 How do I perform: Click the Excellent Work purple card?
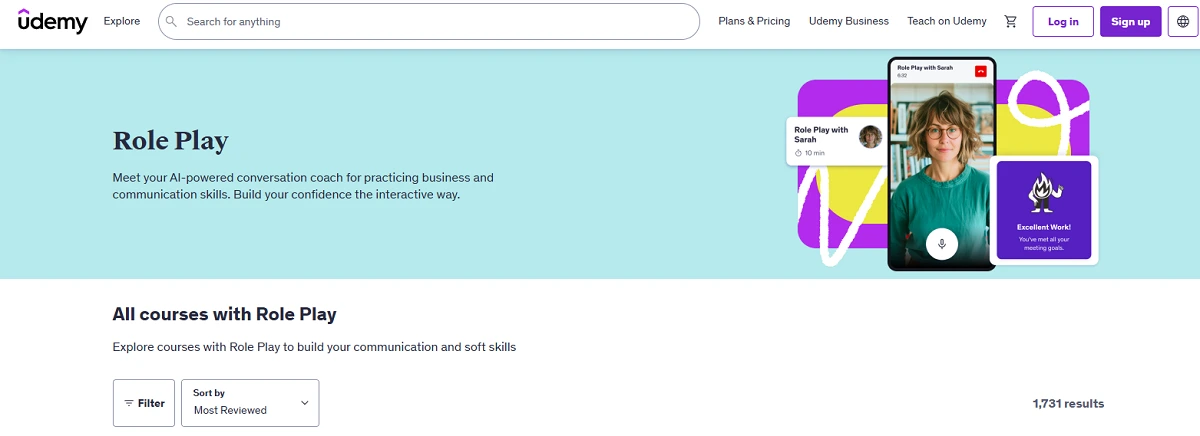pyautogui.click(x=1044, y=210)
